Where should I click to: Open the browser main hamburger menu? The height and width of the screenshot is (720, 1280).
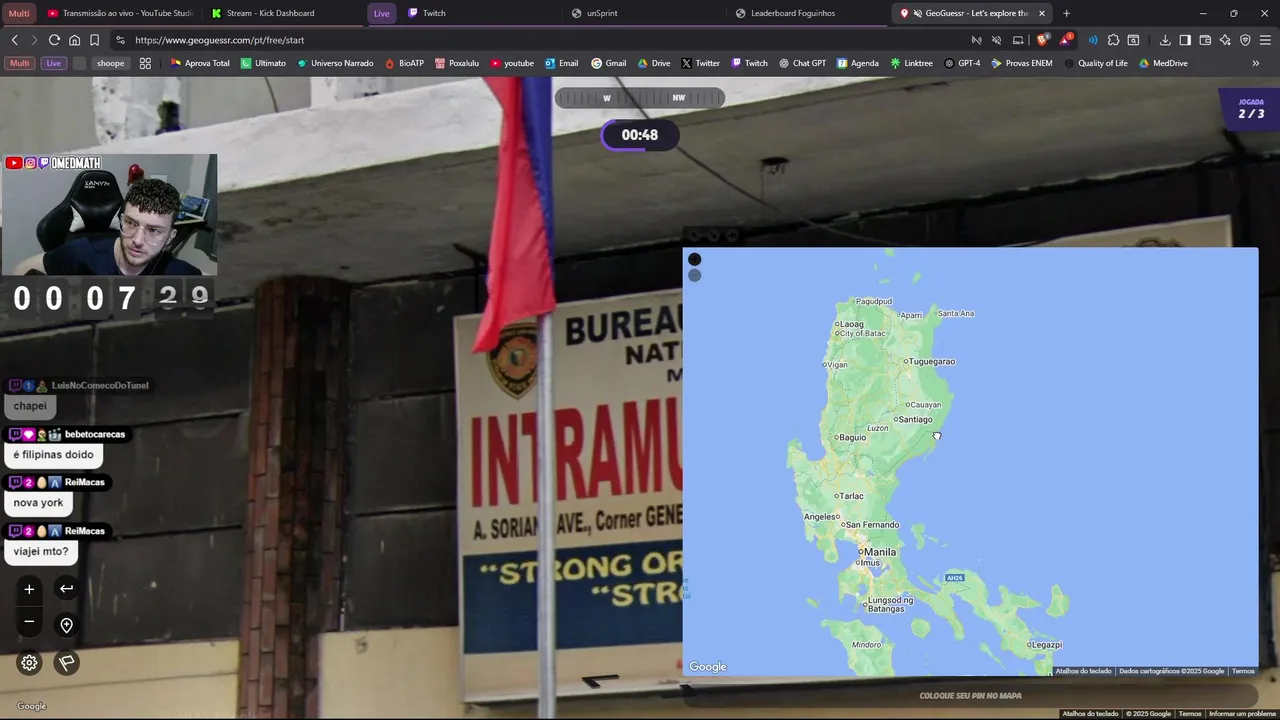pyautogui.click(x=1265, y=40)
